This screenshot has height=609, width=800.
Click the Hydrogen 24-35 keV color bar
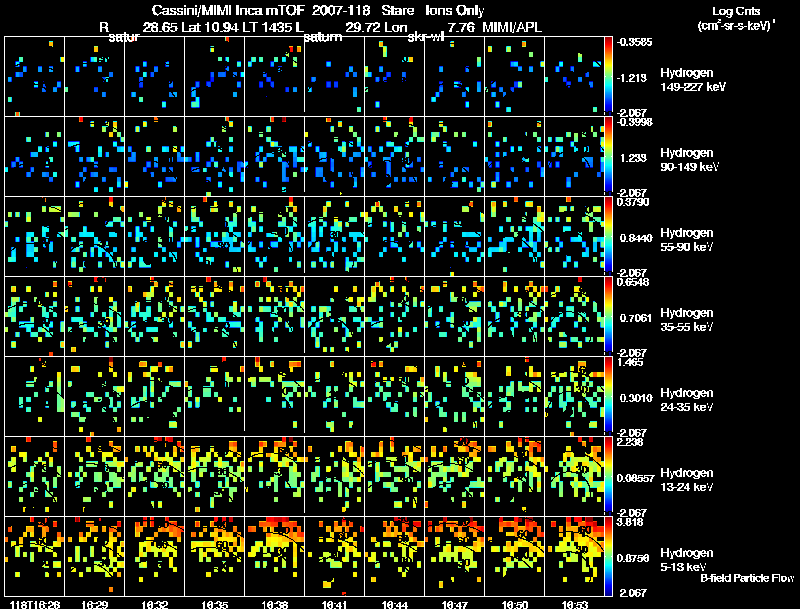tap(608, 396)
